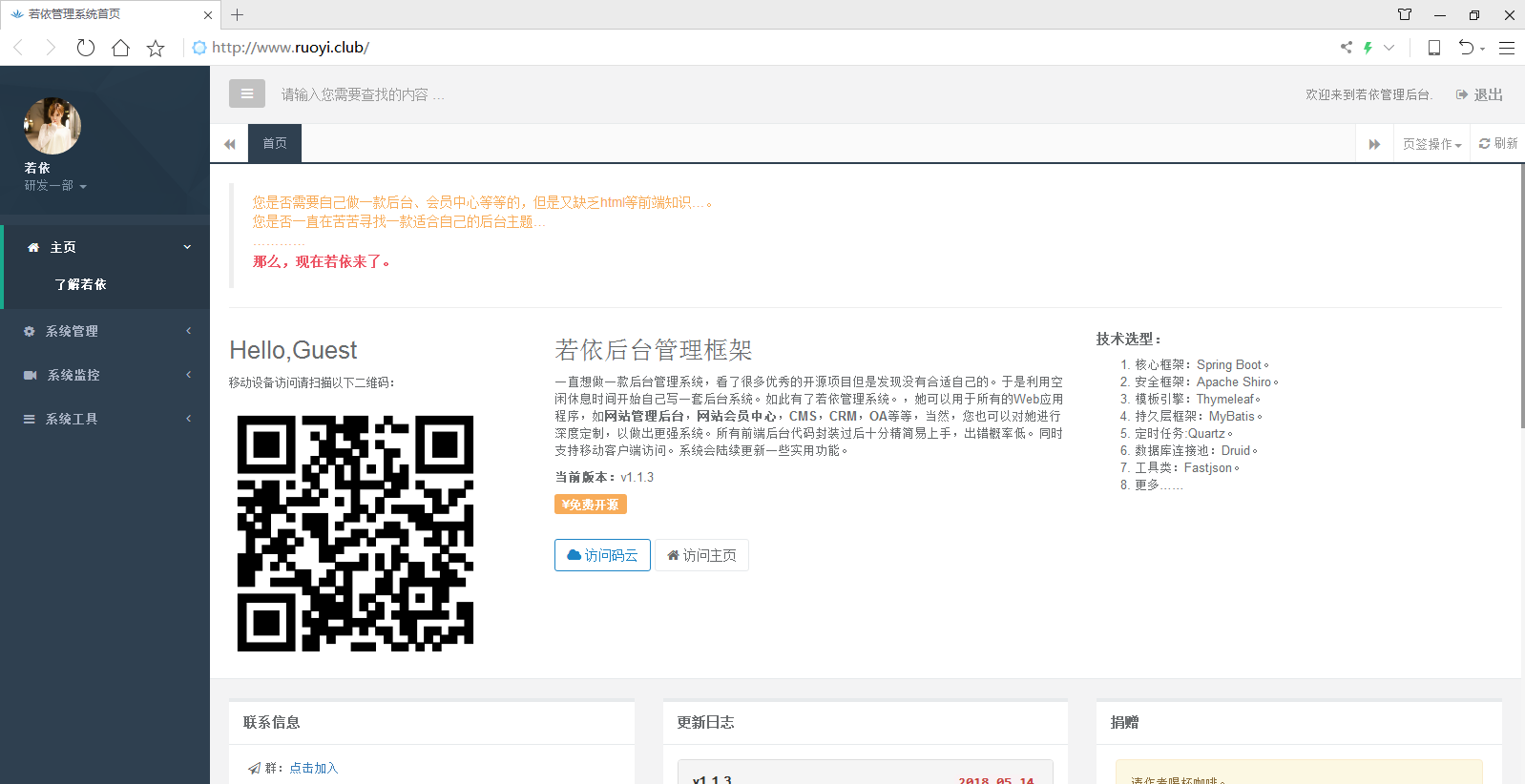Click the 更新日志 panel title
The height and width of the screenshot is (784, 1525).
click(x=705, y=722)
